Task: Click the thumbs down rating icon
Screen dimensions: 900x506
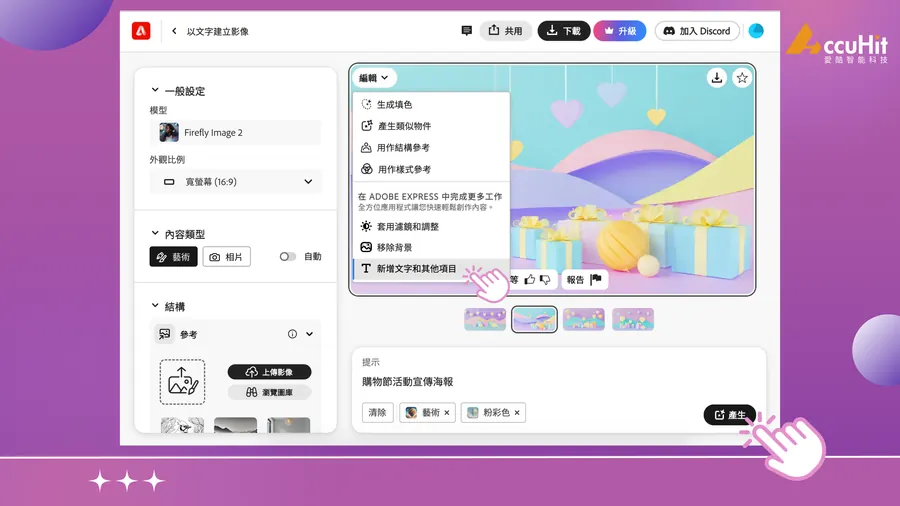Action: point(545,279)
